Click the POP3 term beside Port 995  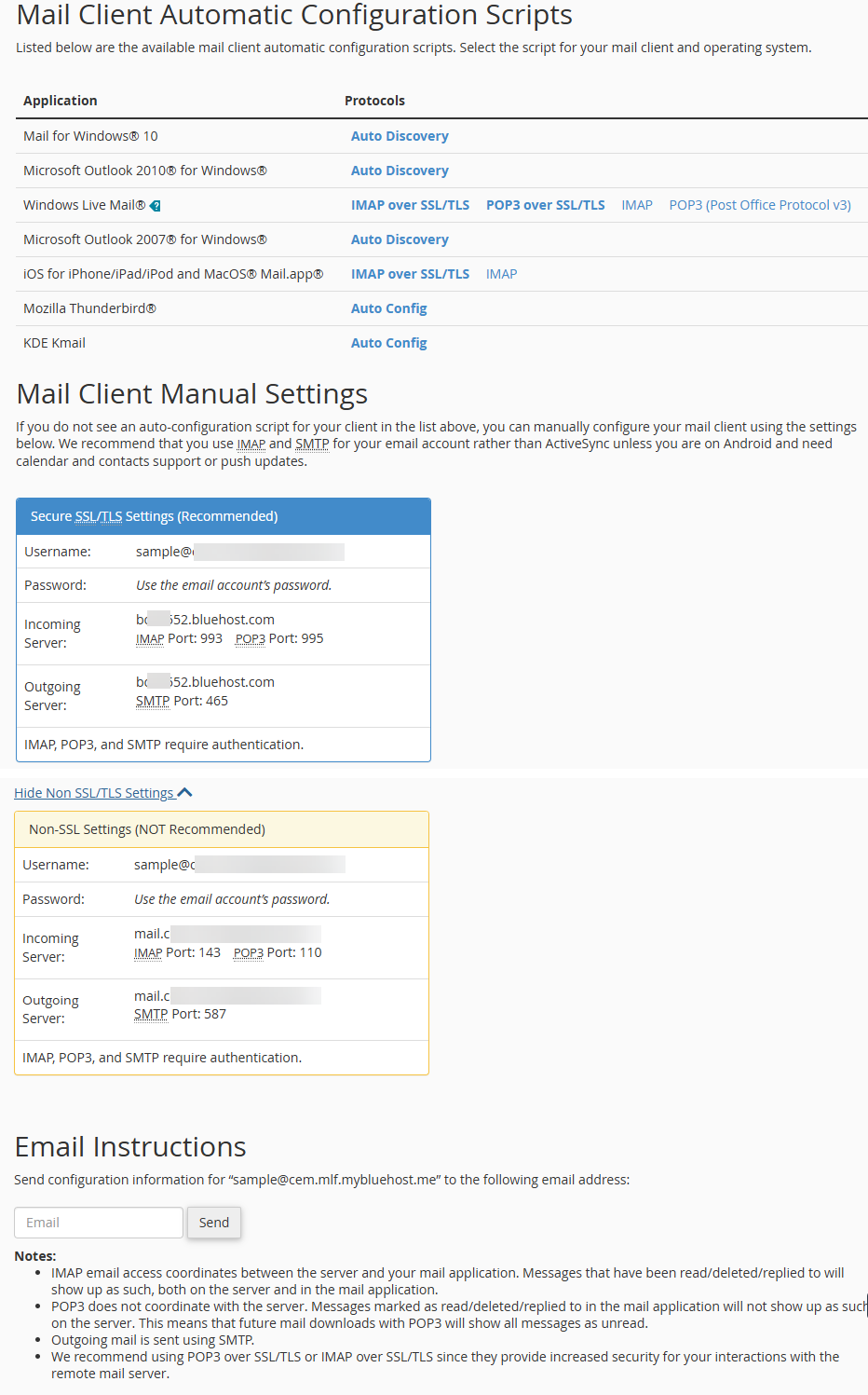(x=249, y=637)
